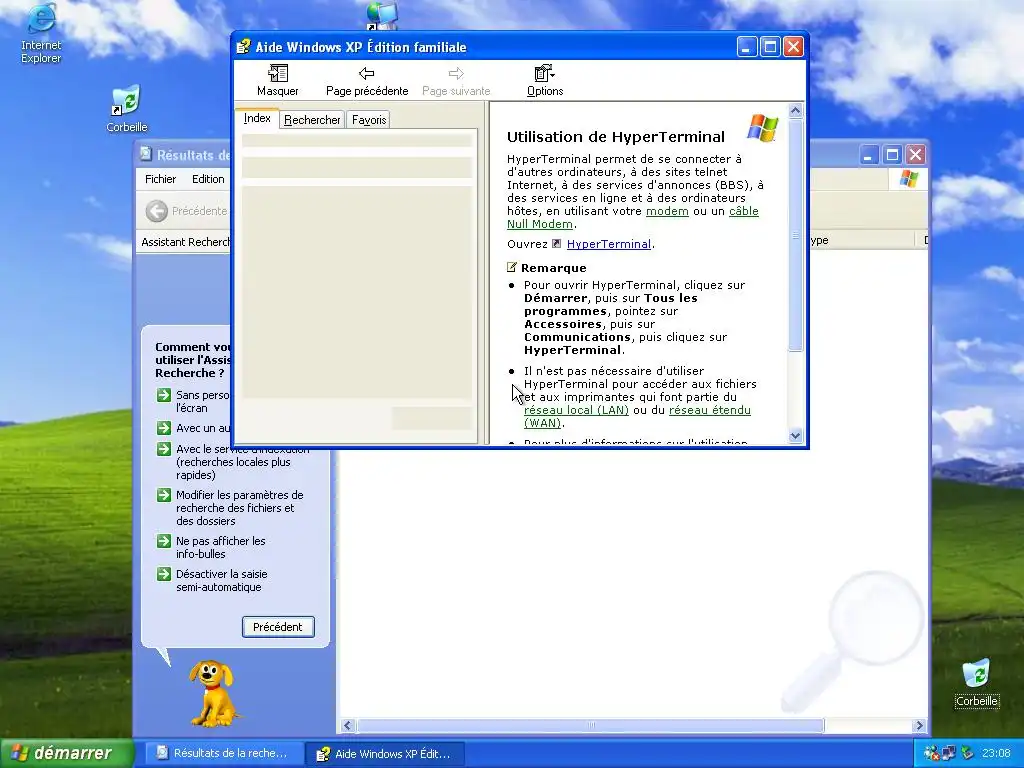Open the Edition menu in search window
The width and height of the screenshot is (1024, 768).
[208, 179]
